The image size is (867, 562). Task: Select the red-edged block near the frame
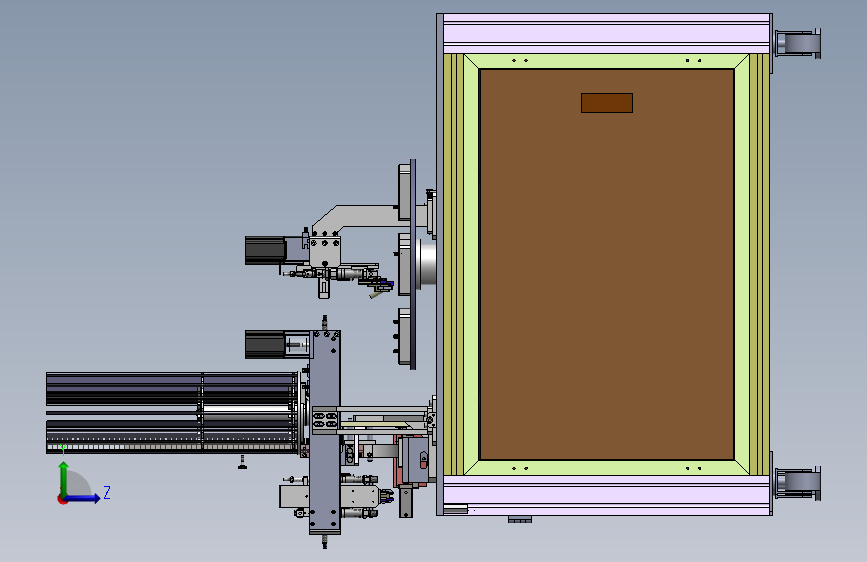pyautogui.click(x=411, y=462)
